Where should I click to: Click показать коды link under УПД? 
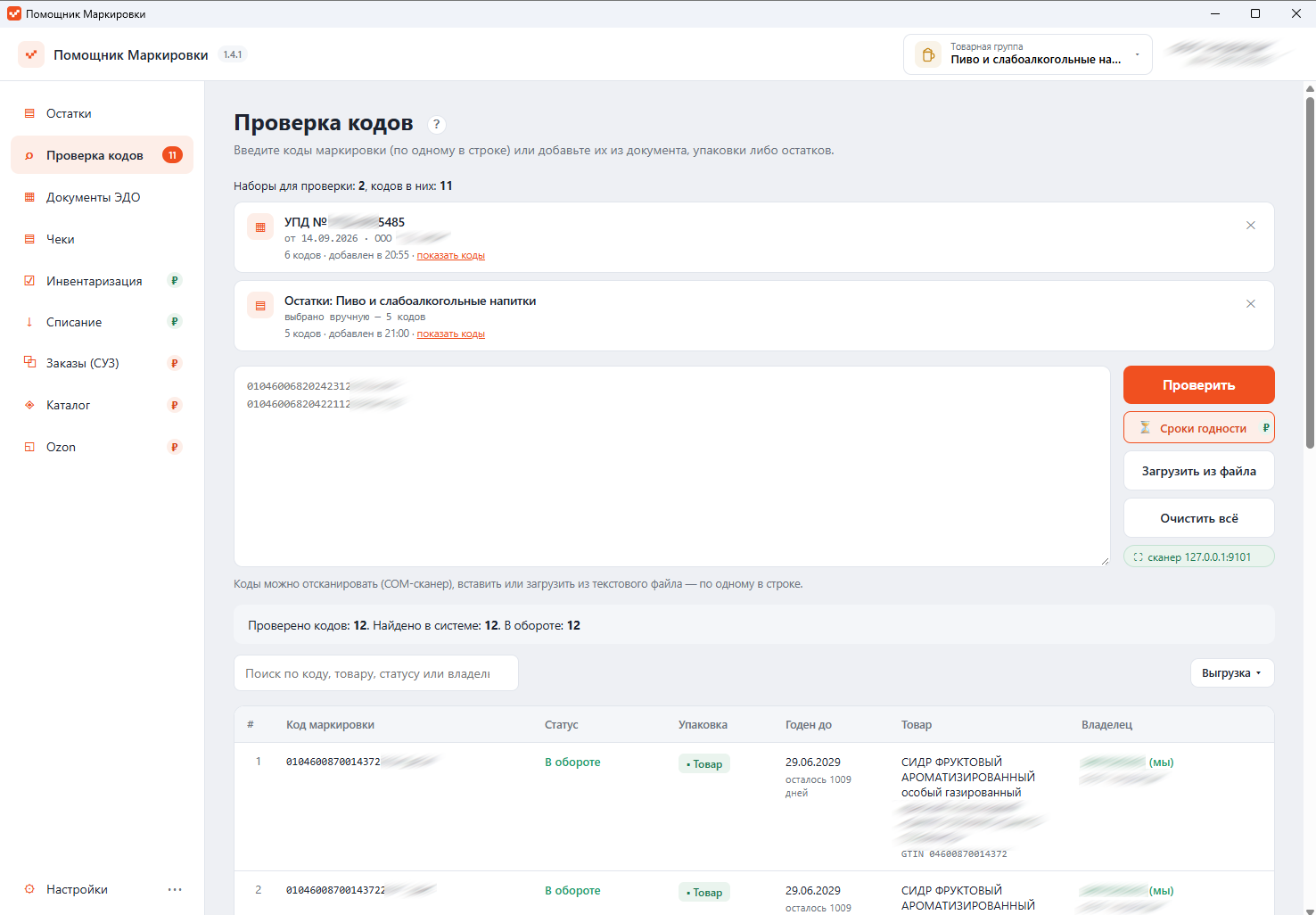(450, 255)
